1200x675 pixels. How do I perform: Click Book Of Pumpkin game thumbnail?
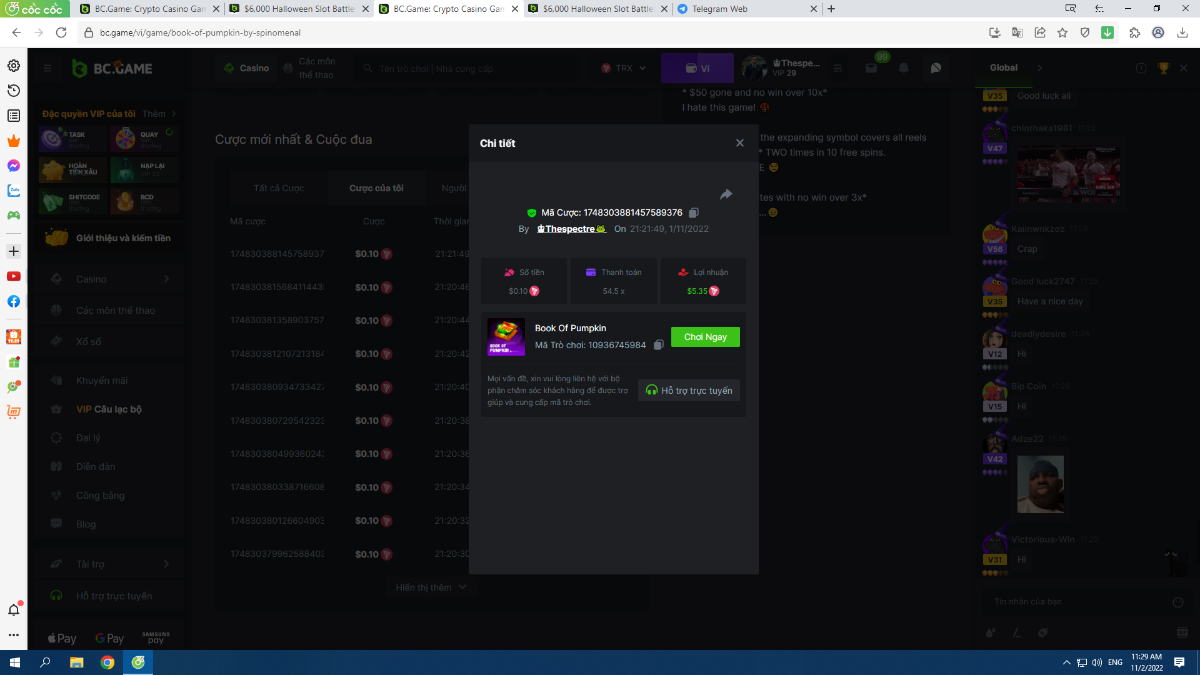tap(506, 337)
